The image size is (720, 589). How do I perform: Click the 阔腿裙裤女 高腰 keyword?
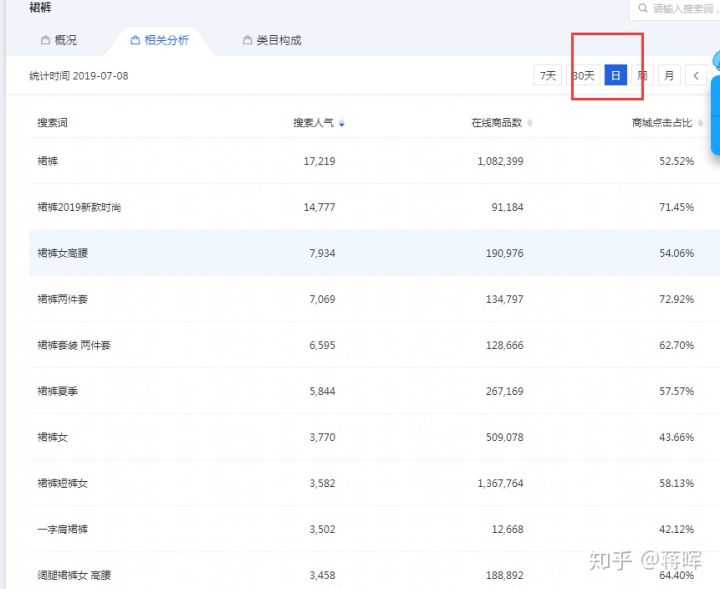pyautogui.click(x=74, y=575)
